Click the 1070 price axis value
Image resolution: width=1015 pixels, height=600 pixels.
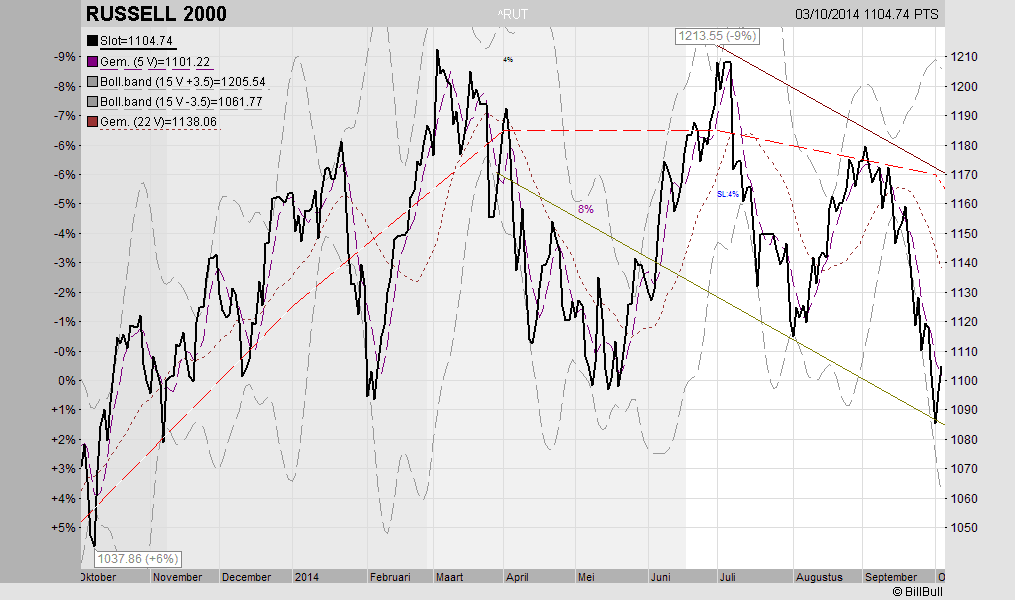tap(964, 469)
